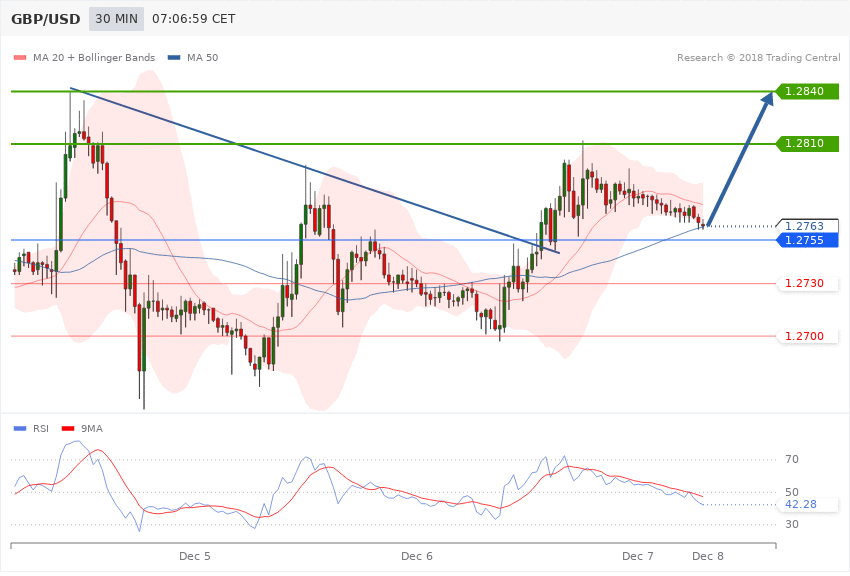Click the MA 20 + Bollinger Bands label
The image size is (850, 576).
pos(94,57)
